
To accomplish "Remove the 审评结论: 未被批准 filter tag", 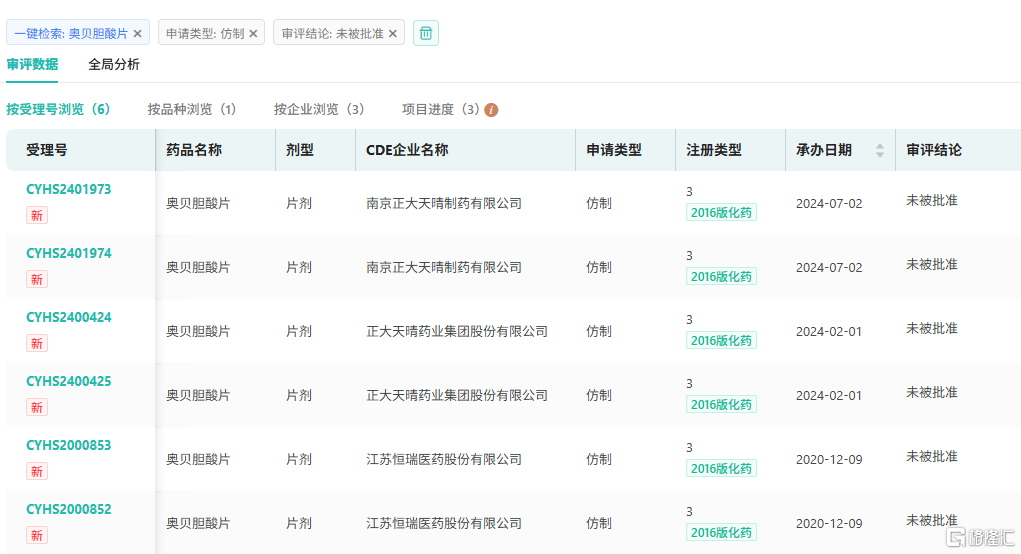I will [x=393, y=33].
